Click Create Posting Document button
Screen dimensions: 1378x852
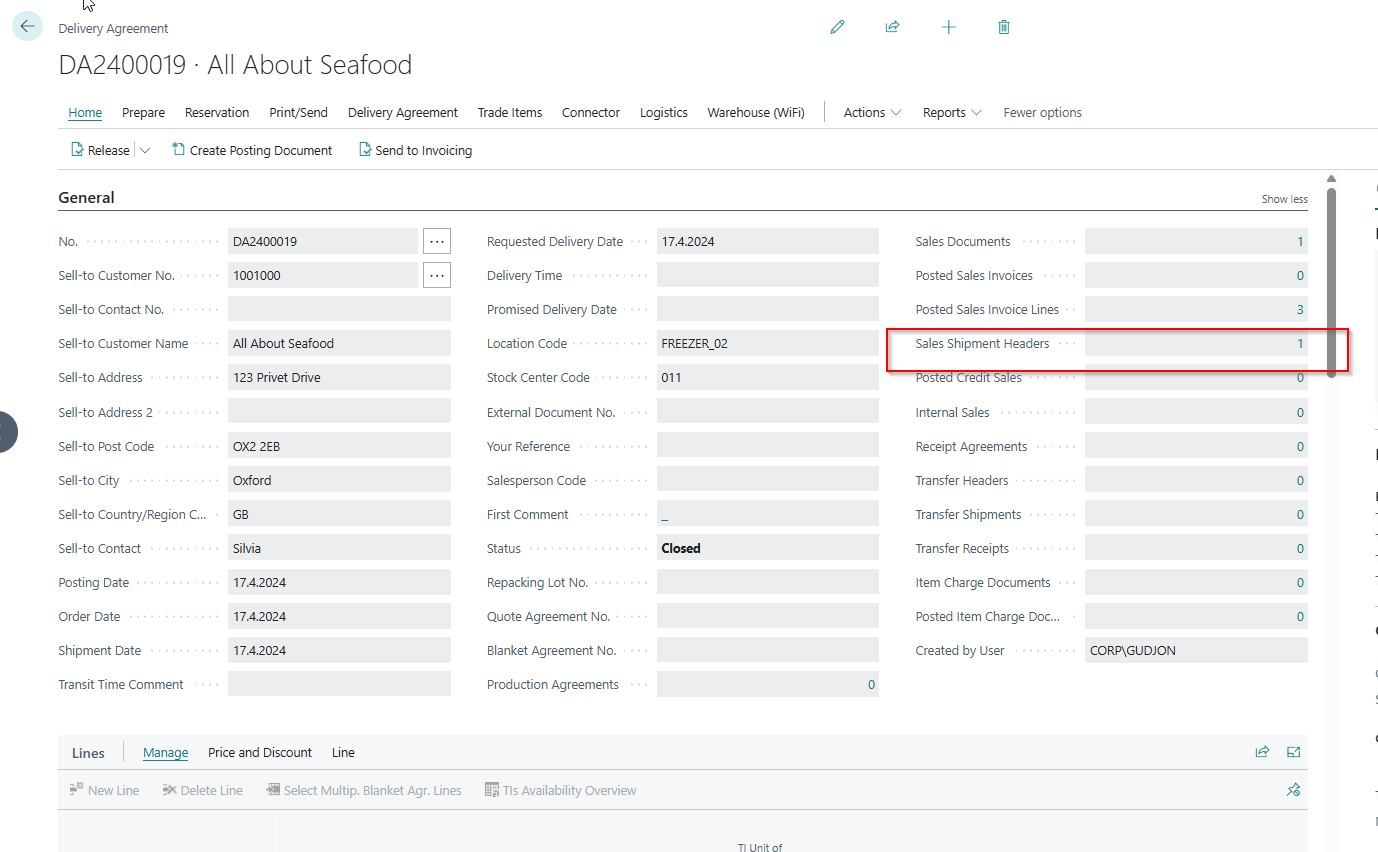pyautogui.click(x=252, y=150)
